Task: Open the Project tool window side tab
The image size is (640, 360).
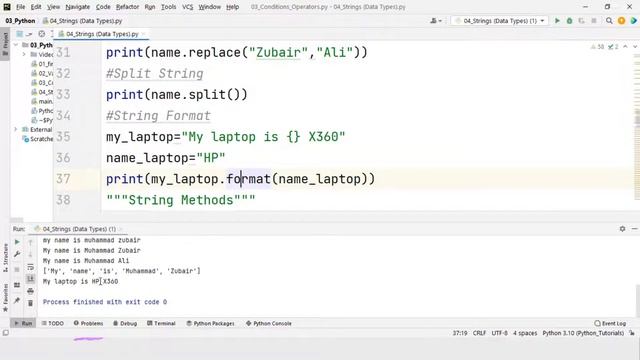Action: pyautogui.click(x=5, y=44)
